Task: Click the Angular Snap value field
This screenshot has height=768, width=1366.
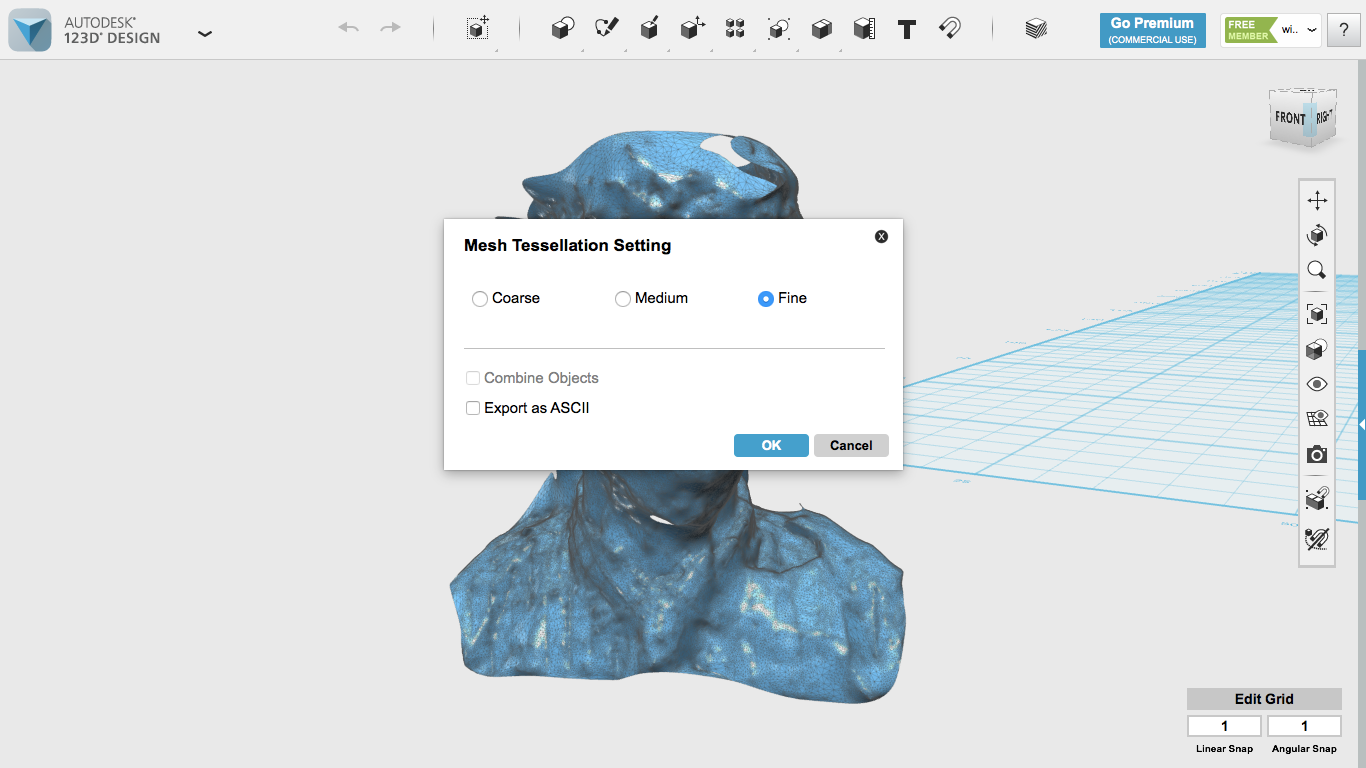Action: coord(1304,726)
